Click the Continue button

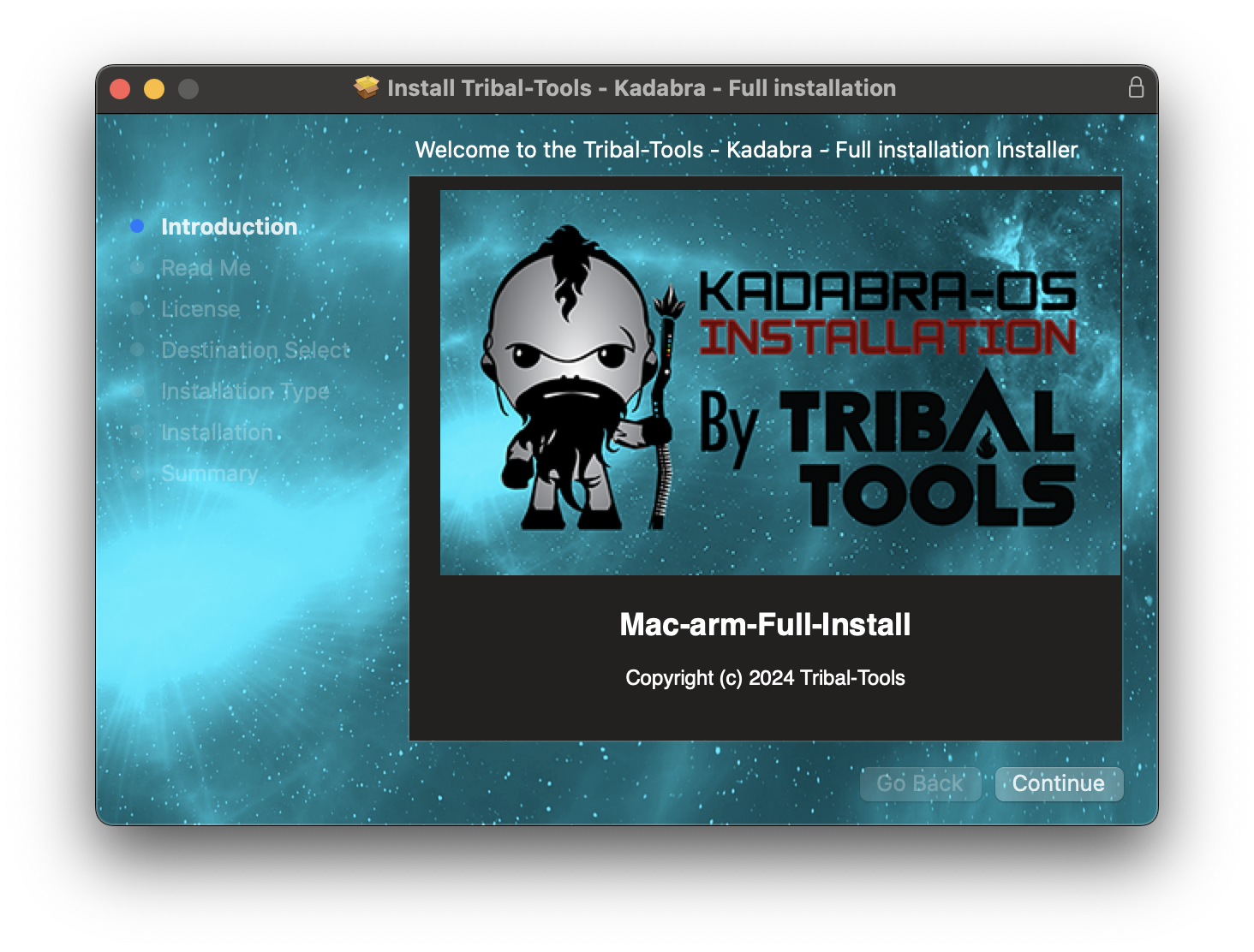(1059, 783)
